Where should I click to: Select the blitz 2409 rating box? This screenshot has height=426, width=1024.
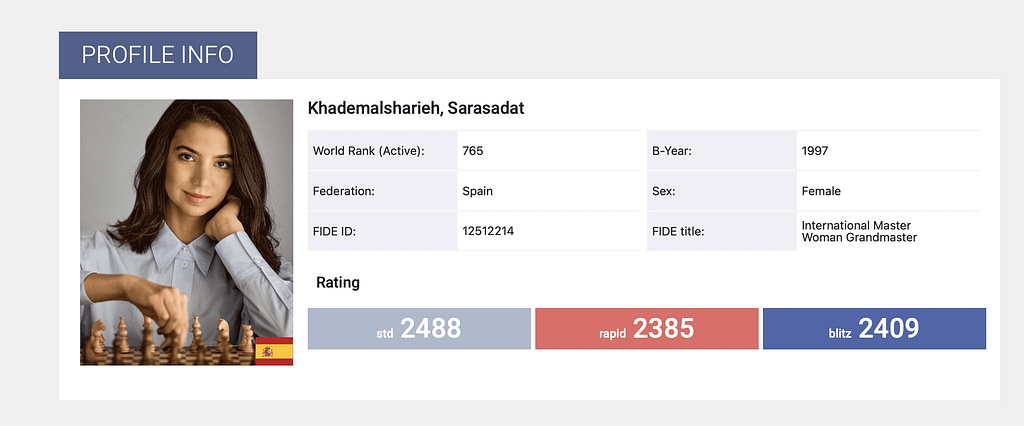874,329
